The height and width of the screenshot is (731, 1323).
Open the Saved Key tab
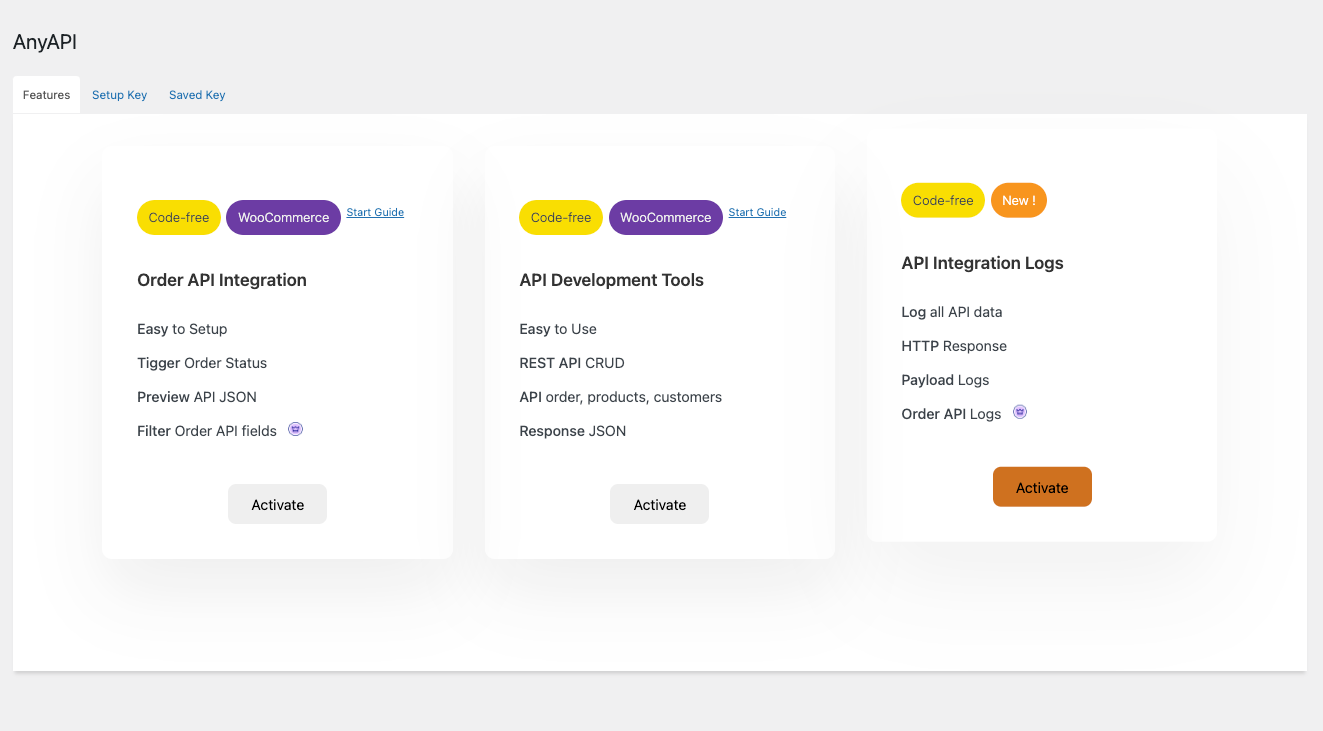(197, 95)
